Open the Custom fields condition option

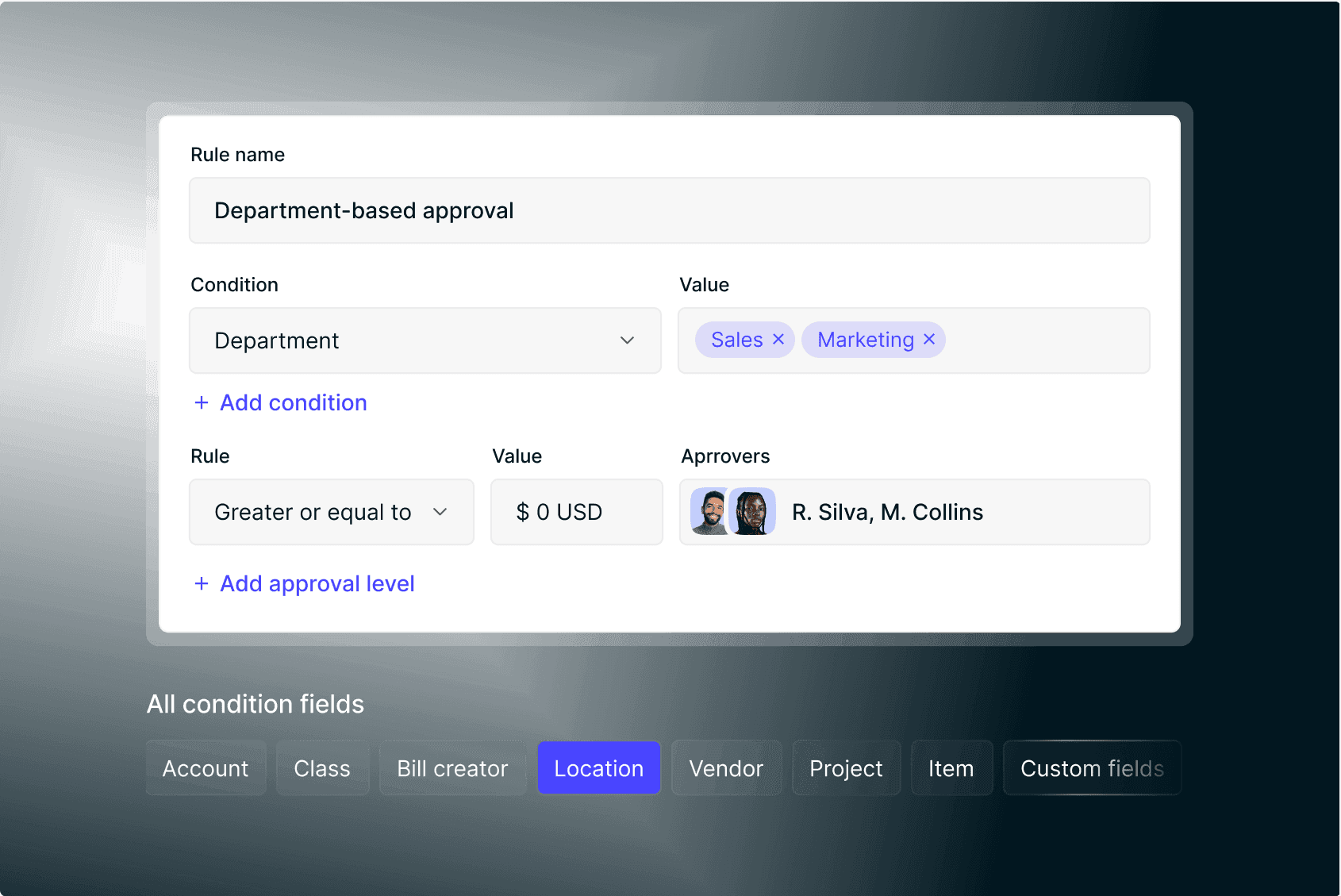(x=1092, y=768)
